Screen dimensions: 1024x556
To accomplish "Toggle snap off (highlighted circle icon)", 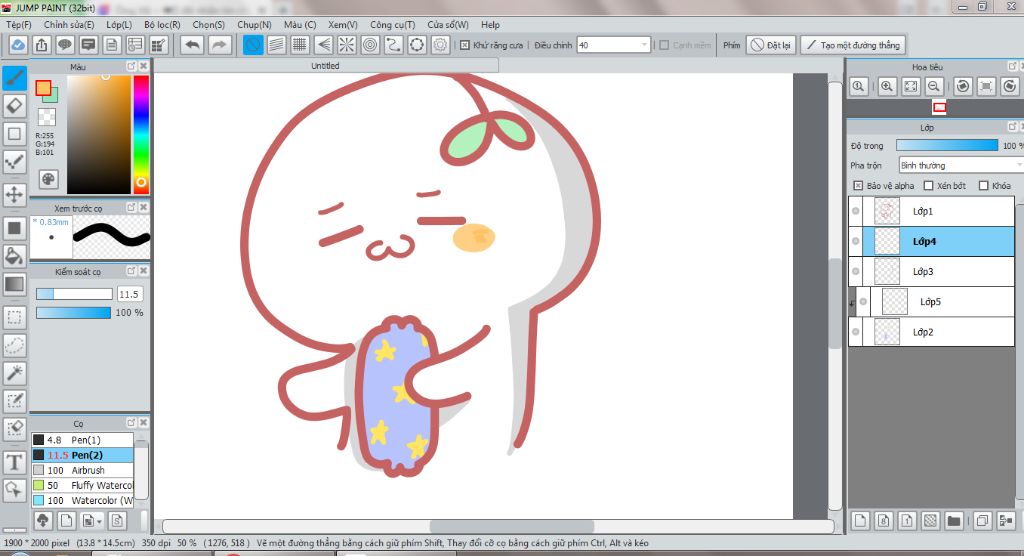I will point(253,45).
